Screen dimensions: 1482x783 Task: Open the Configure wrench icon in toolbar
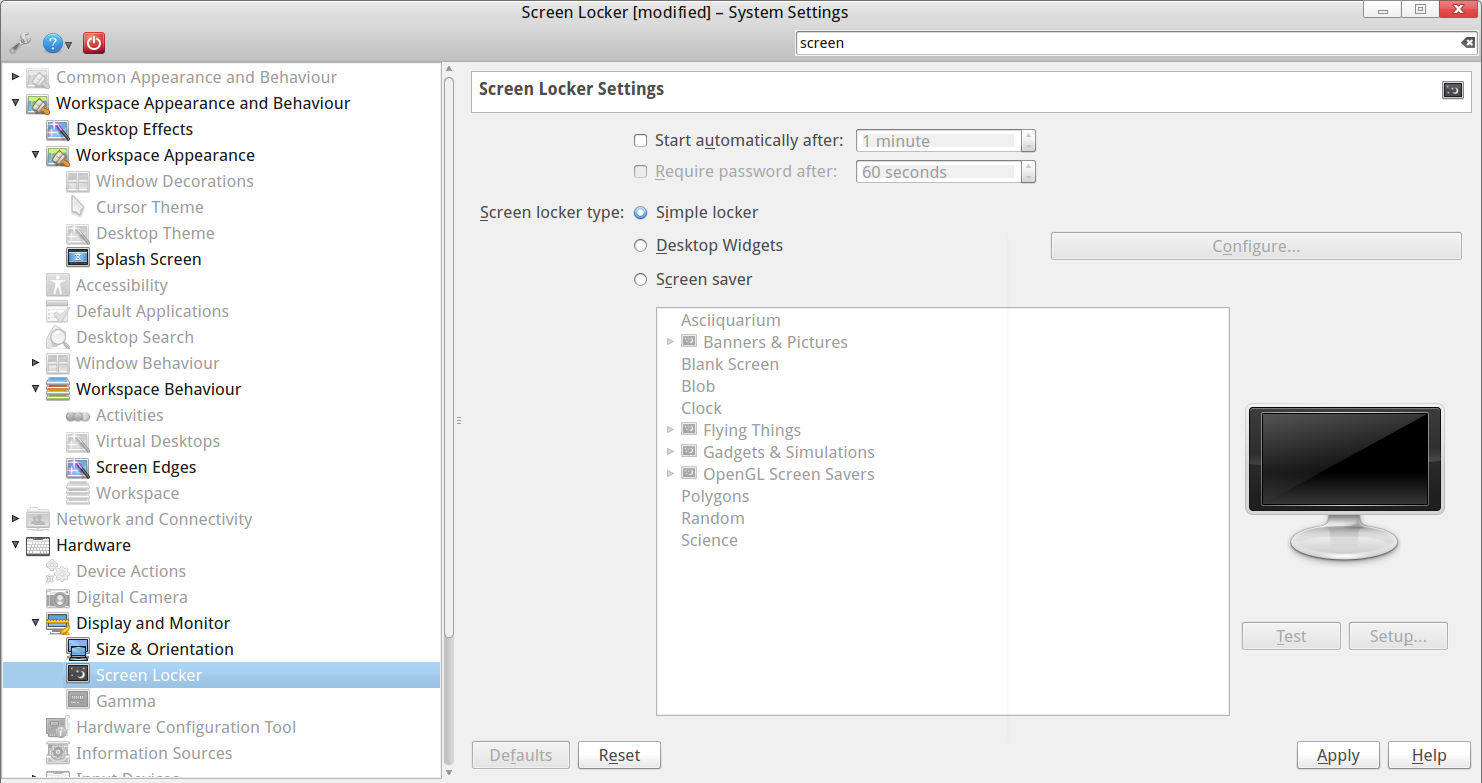coord(20,43)
